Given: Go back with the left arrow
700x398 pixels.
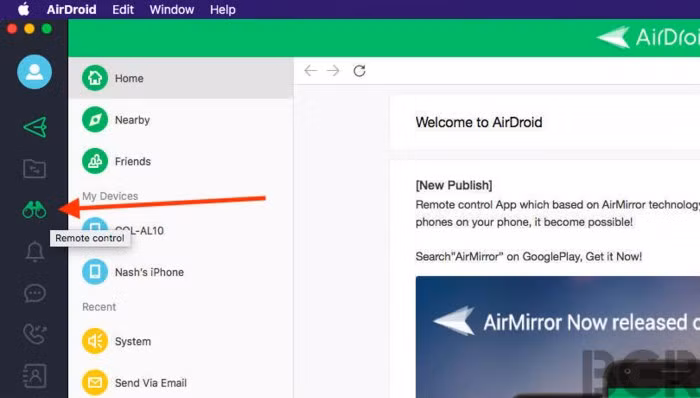Looking at the screenshot, I should (x=310, y=70).
